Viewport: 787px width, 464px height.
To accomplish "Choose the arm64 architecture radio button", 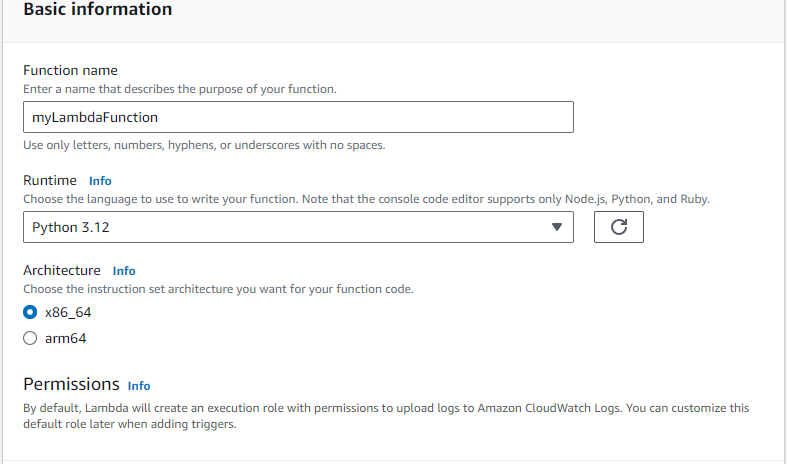I will [x=30, y=338].
